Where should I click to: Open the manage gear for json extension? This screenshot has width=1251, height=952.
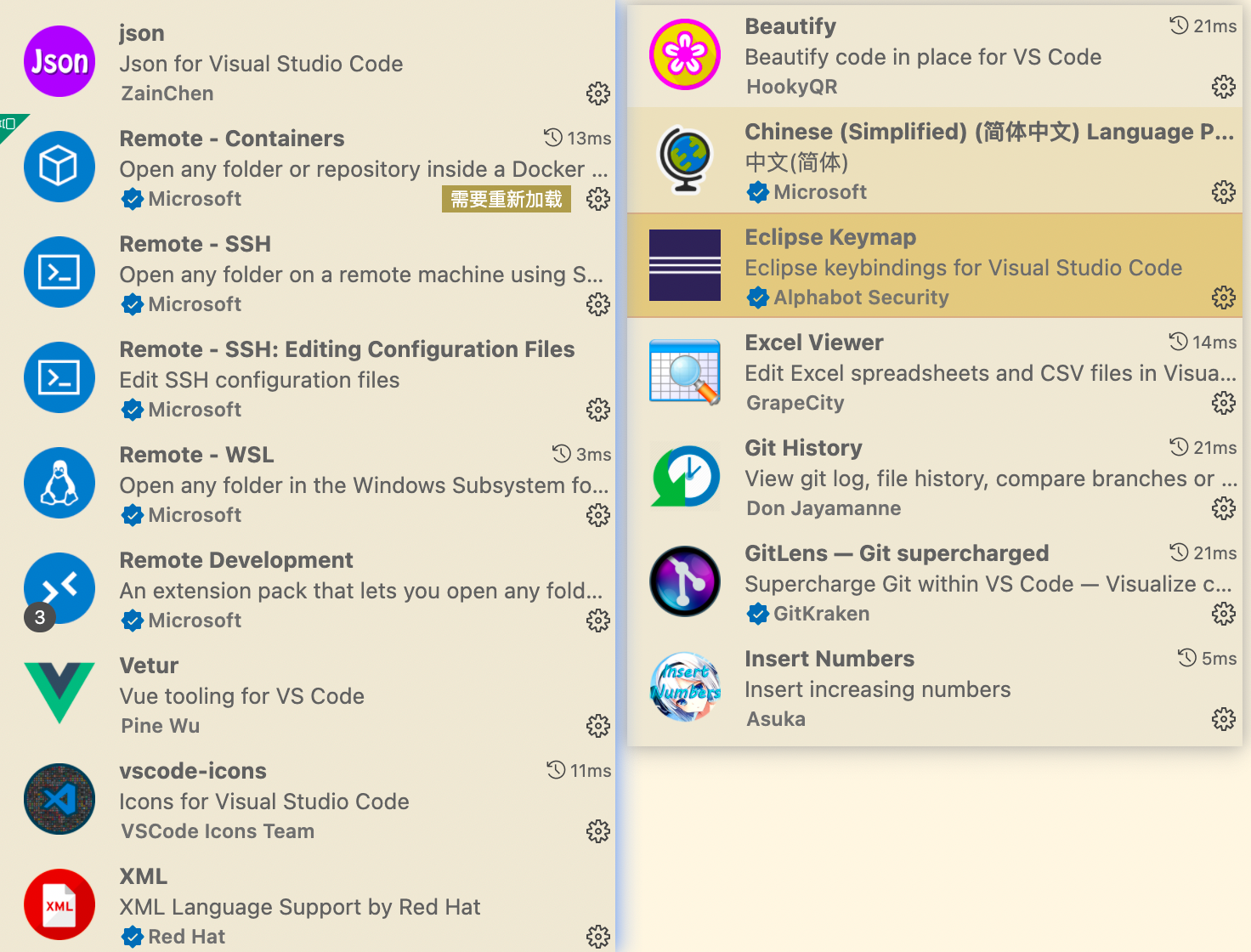tap(598, 93)
